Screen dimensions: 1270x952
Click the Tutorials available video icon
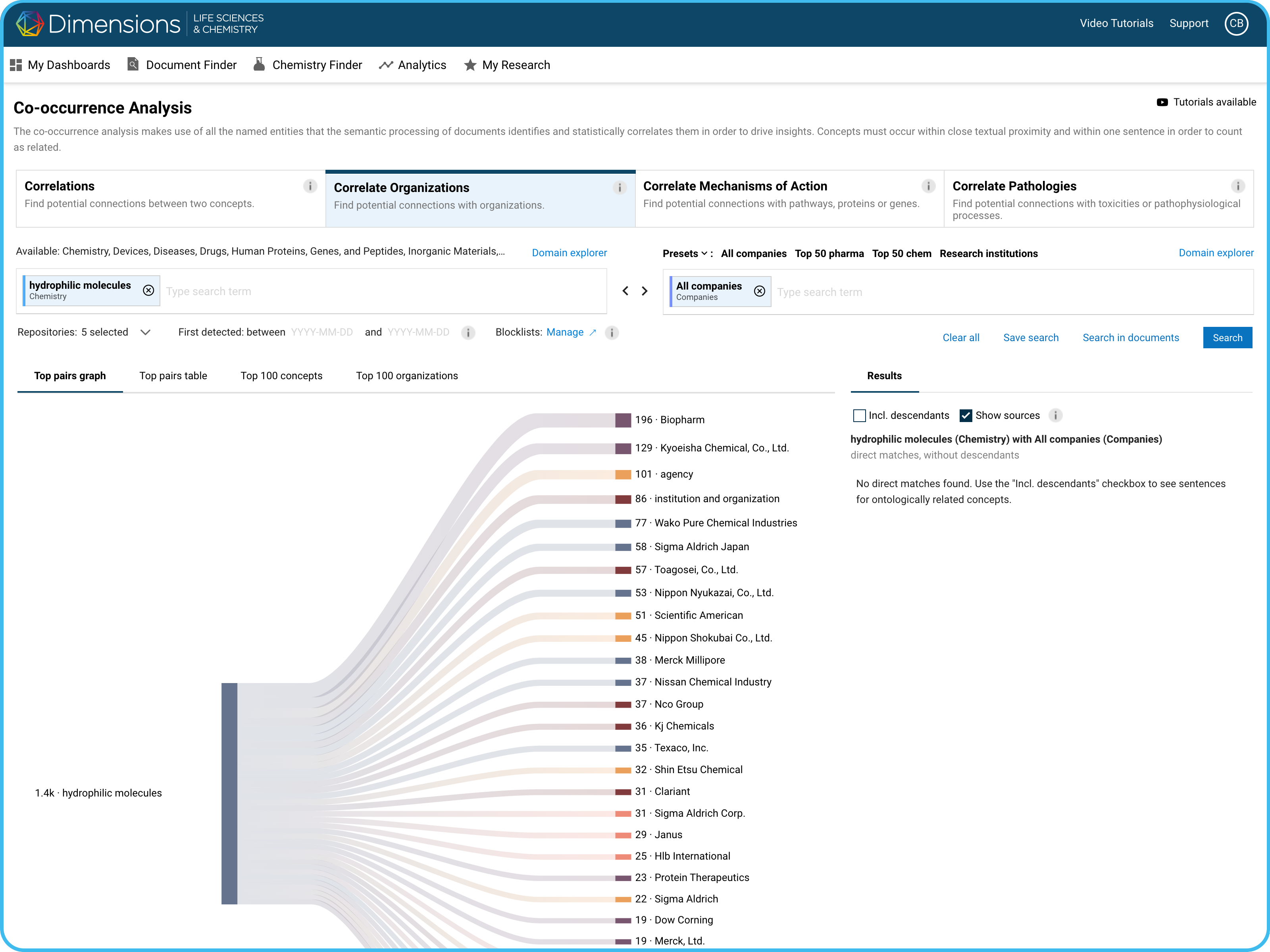coord(1162,102)
